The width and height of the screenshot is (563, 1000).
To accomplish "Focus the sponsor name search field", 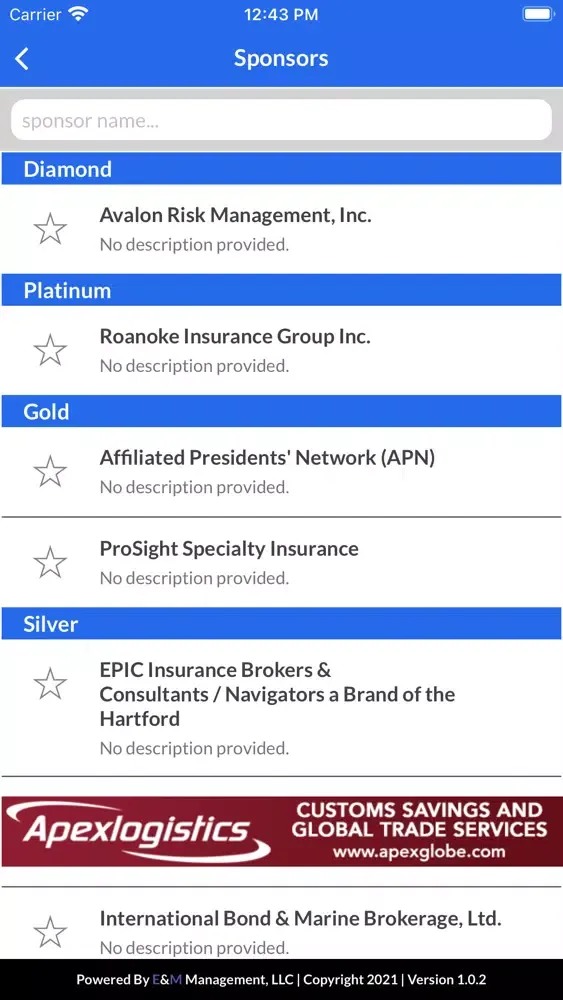I will (x=281, y=120).
